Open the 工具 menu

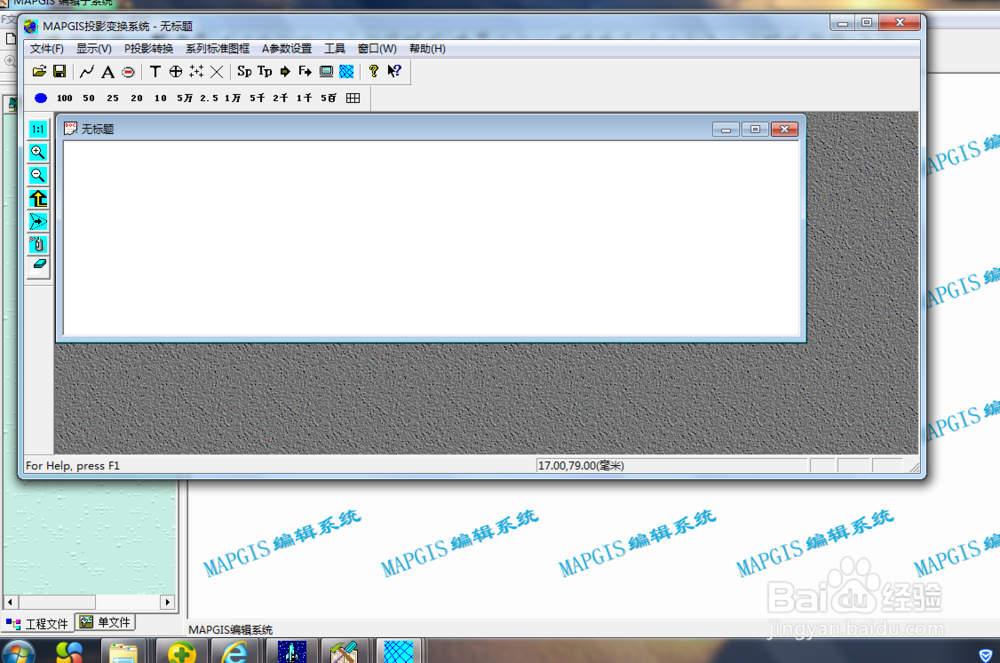[335, 48]
